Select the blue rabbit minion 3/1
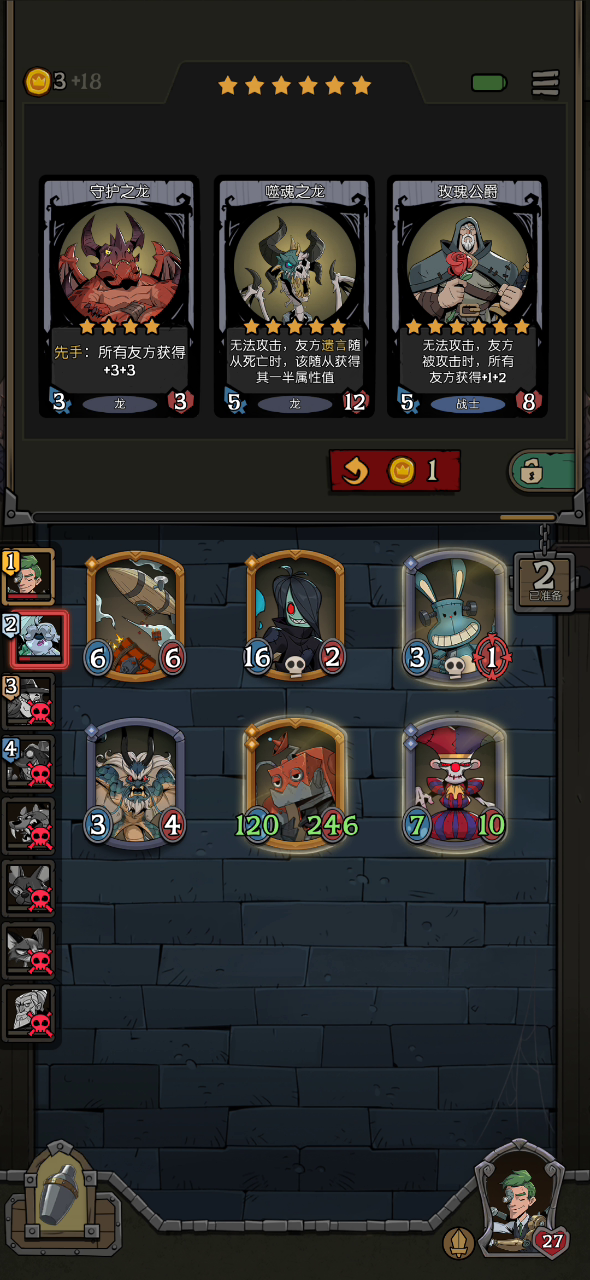 click(x=456, y=616)
